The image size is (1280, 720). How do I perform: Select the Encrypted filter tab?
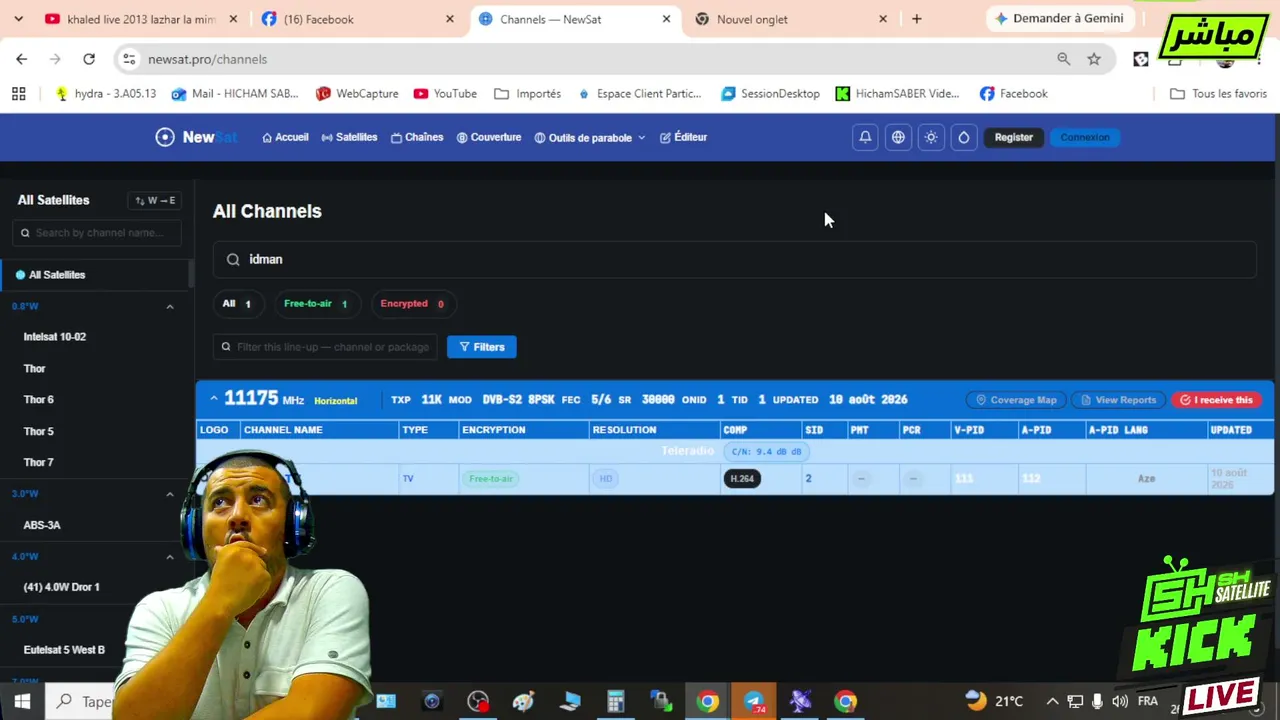(x=412, y=304)
